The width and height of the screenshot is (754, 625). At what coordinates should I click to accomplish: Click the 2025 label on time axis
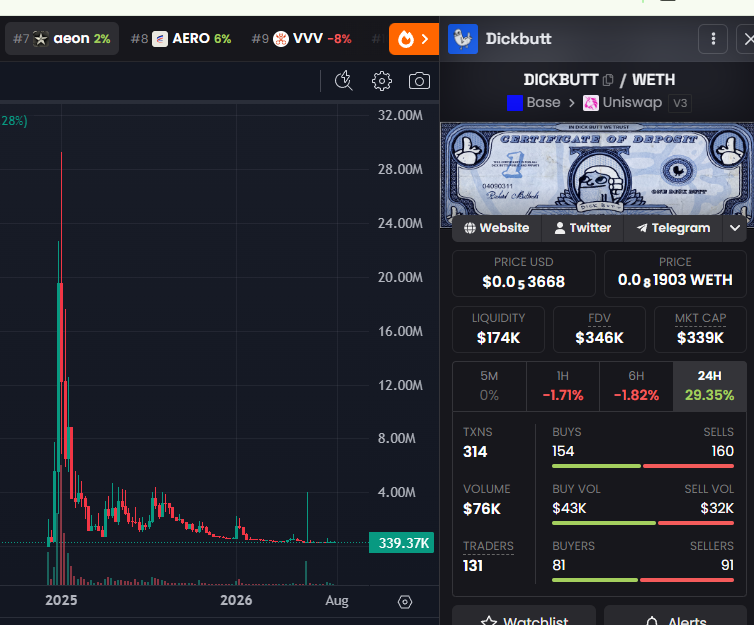pos(61,600)
